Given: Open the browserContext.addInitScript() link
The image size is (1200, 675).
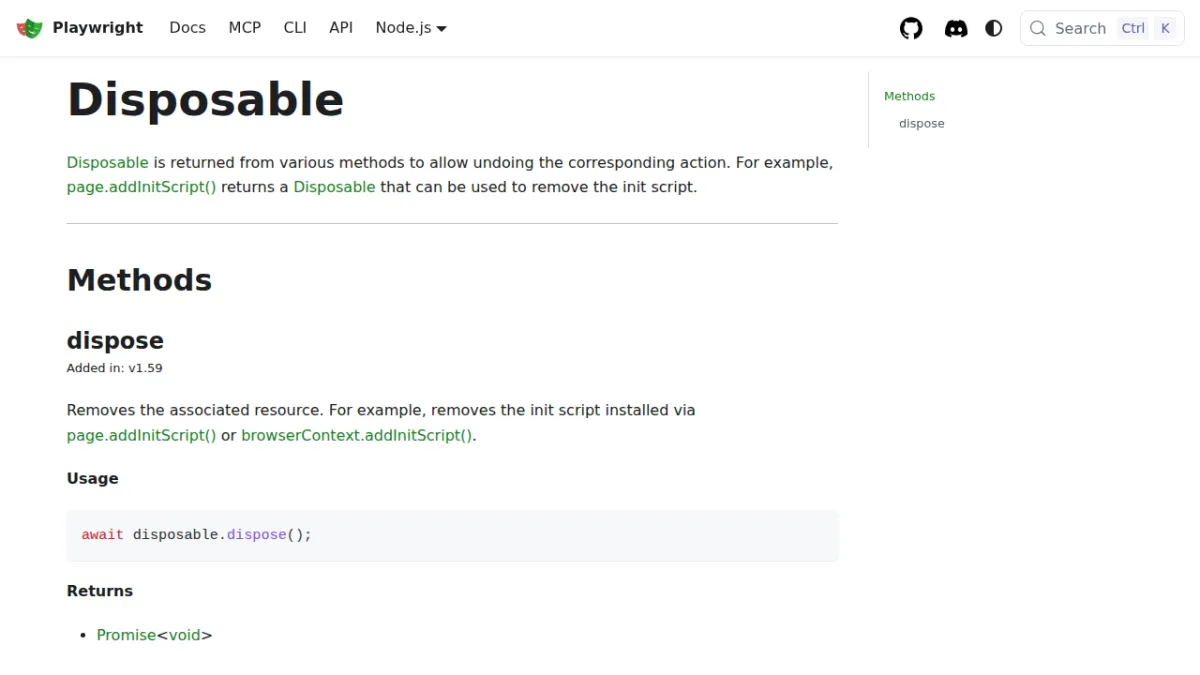Looking at the screenshot, I should coord(357,436).
